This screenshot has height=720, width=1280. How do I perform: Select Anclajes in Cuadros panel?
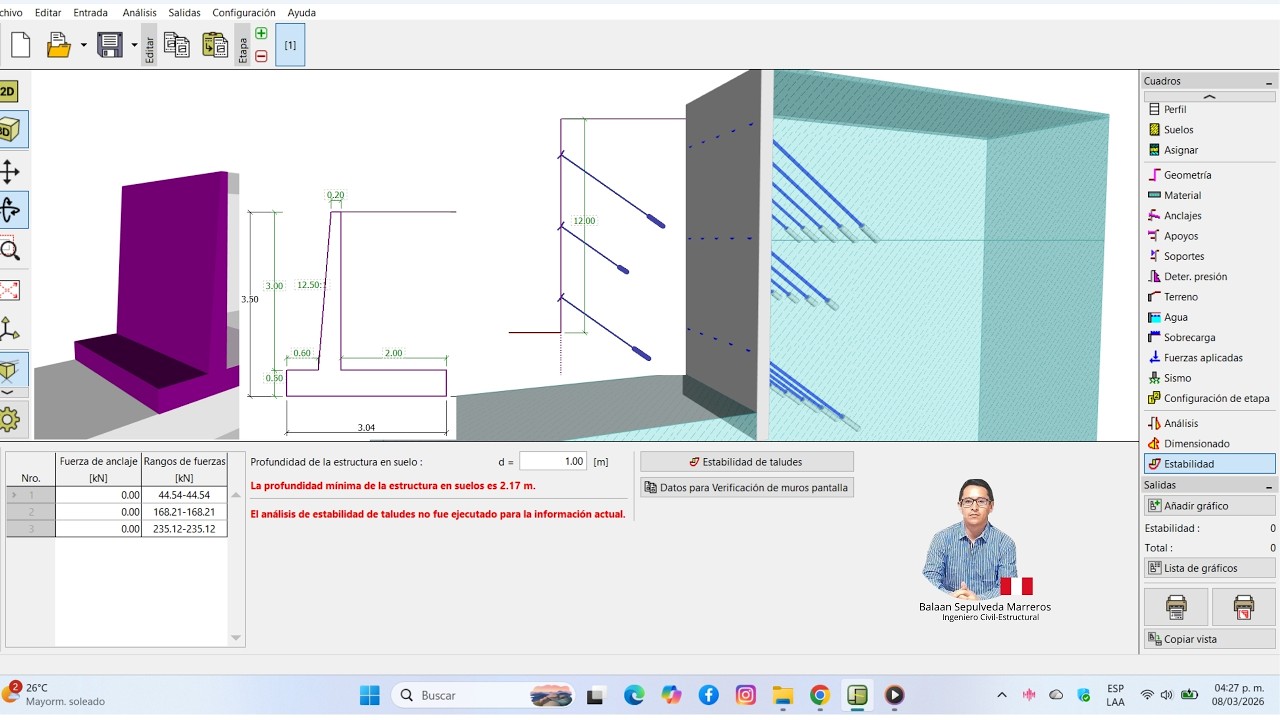[1210, 215]
